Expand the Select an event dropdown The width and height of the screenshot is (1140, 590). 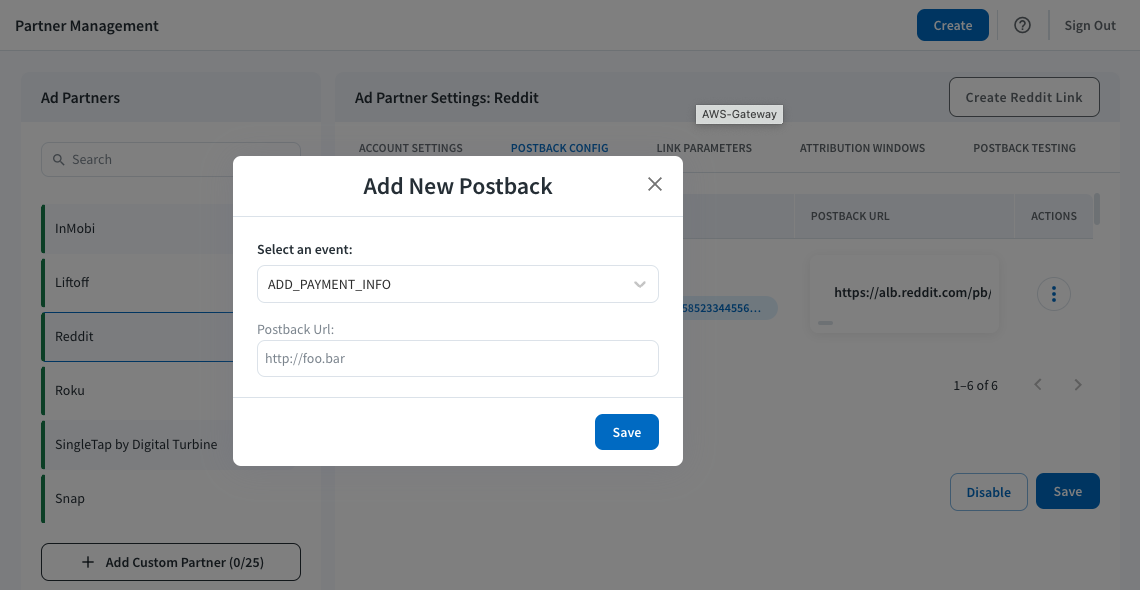(458, 284)
